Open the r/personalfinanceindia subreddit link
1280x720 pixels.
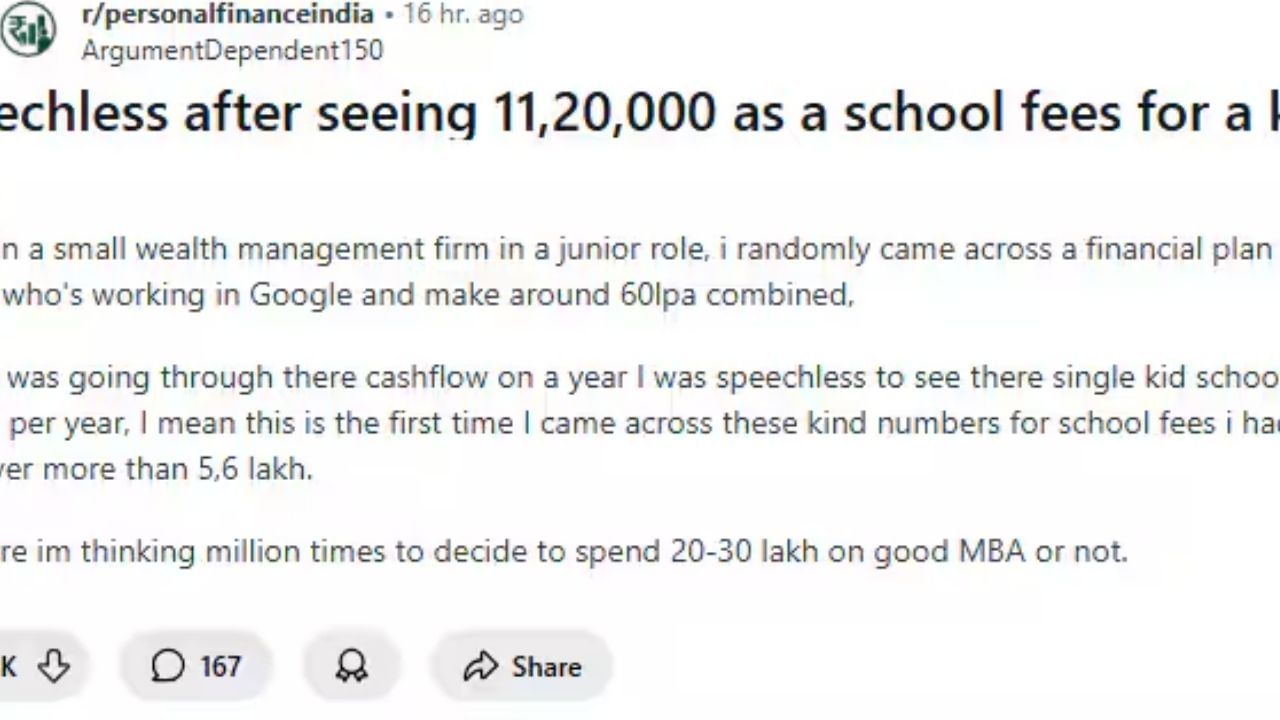point(227,15)
